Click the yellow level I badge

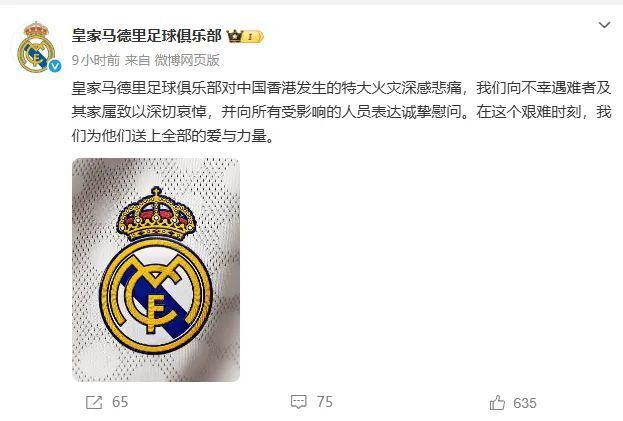pyautogui.click(x=253, y=37)
